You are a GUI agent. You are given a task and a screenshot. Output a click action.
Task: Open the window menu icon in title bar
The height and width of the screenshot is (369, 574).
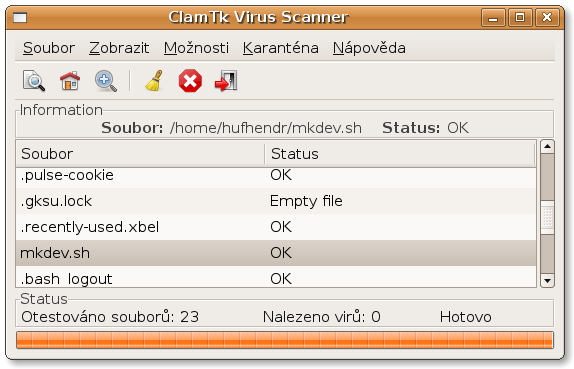click(x=20, y=18)
